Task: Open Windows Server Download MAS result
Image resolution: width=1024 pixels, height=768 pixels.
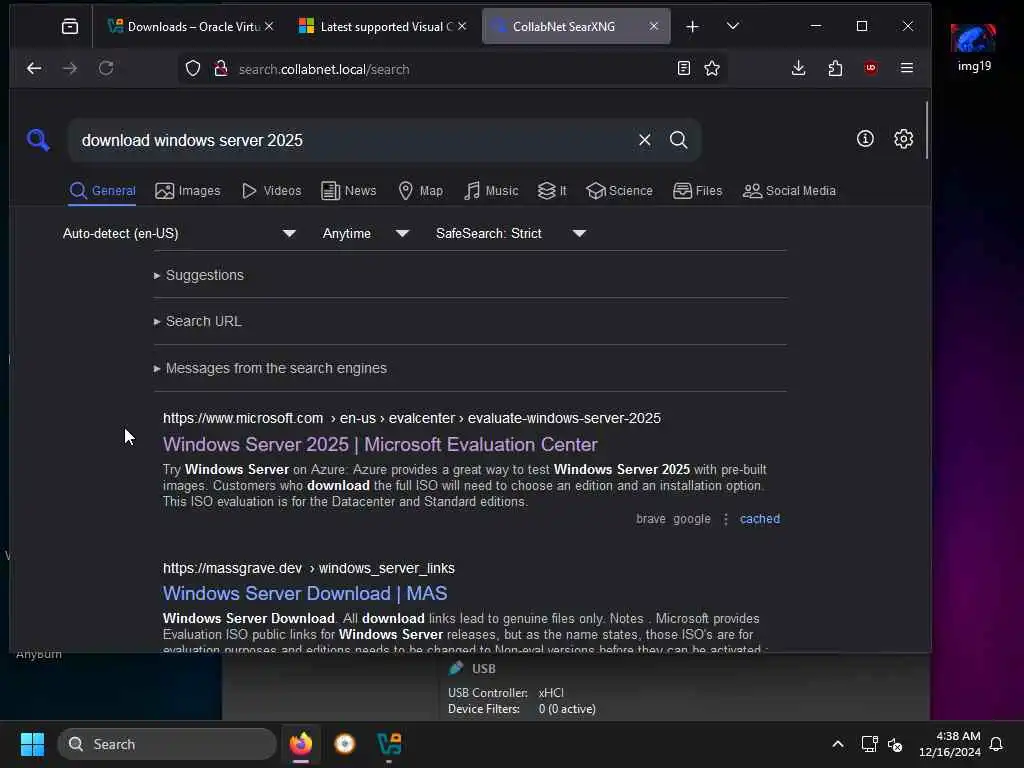Action: (x=305, y=593)
